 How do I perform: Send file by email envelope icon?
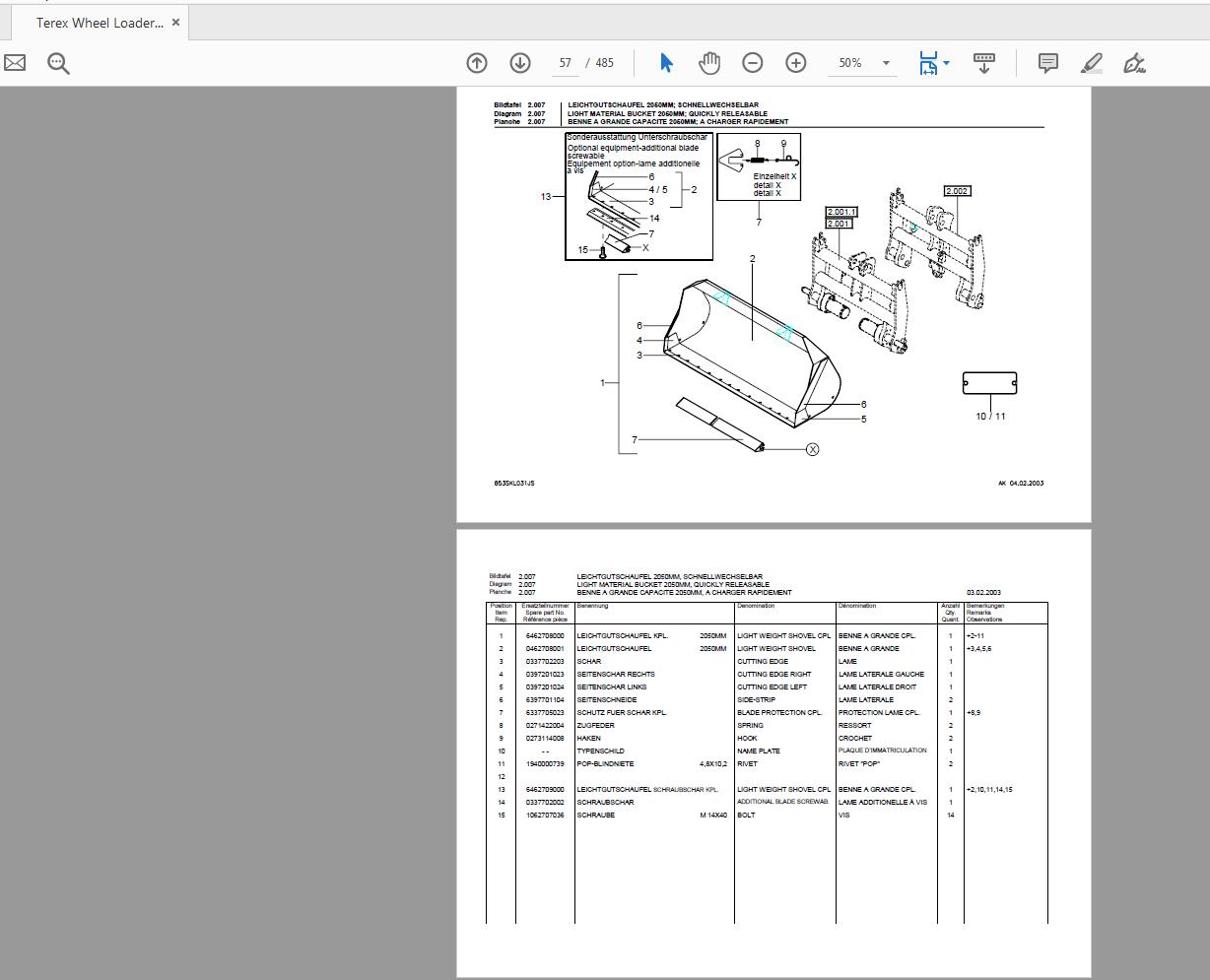[15, 63]
